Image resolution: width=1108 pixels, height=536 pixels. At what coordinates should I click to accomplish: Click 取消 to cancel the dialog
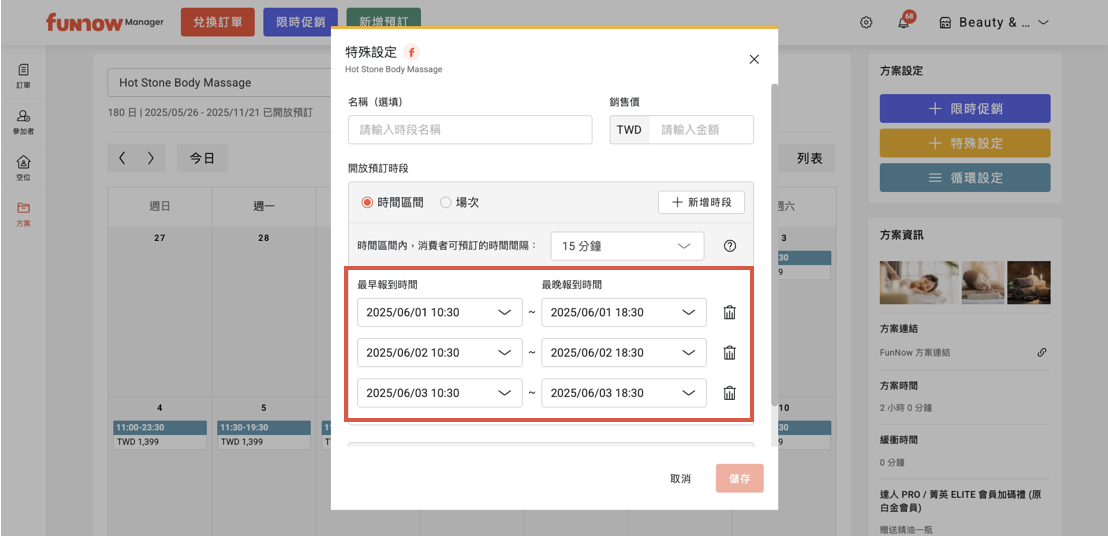(x=680, y=478)
